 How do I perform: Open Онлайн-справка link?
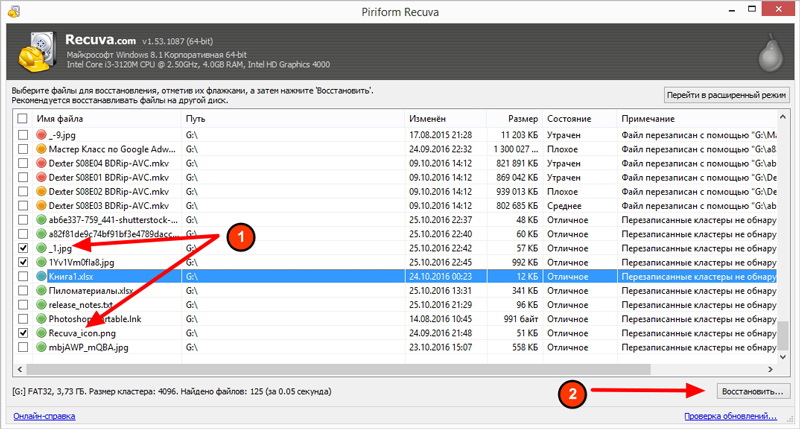coord(44,416)
